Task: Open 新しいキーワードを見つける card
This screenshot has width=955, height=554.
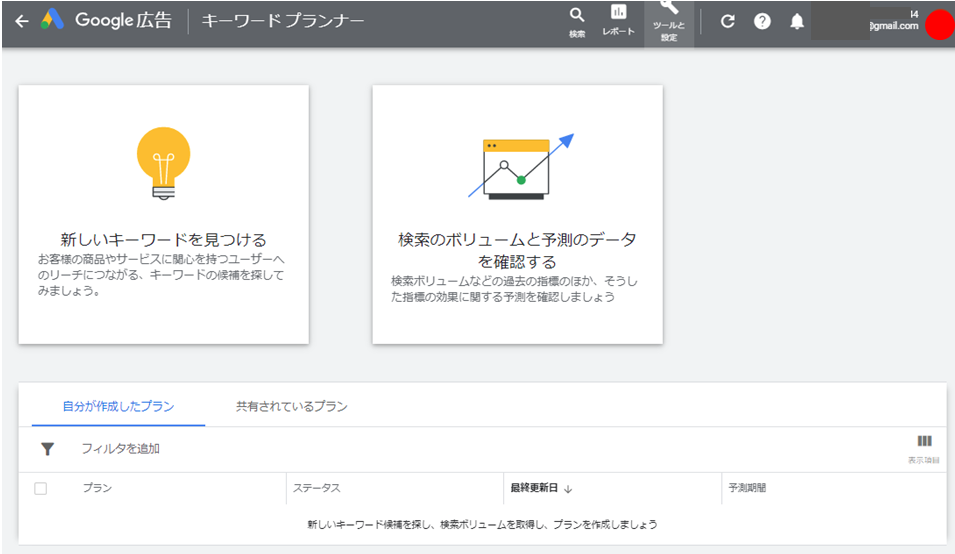Action: point(163,214)
